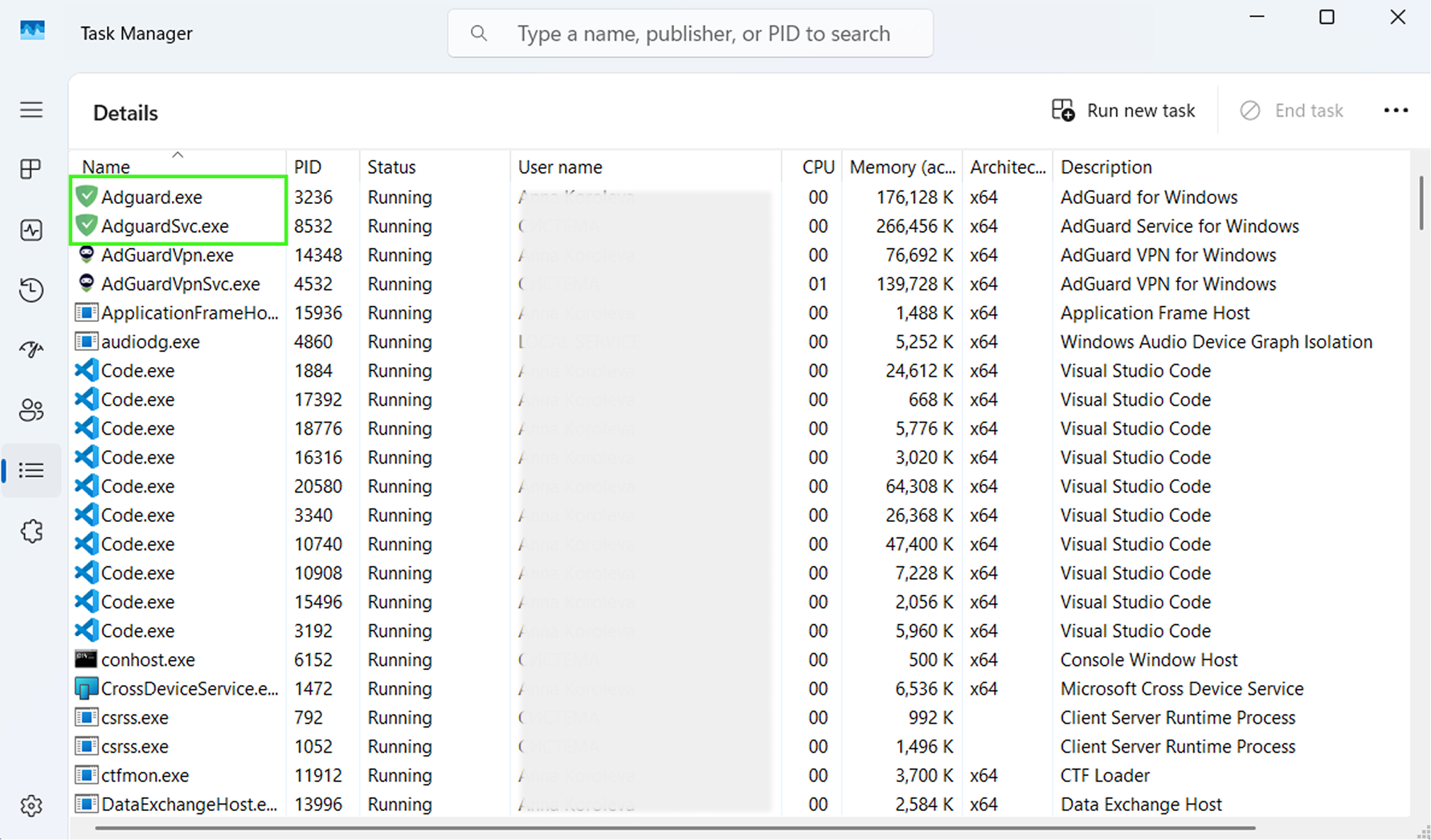The image size is (1431, 840).
Task: Select the conhost.exe process name
Action: [x=148, y=660]
